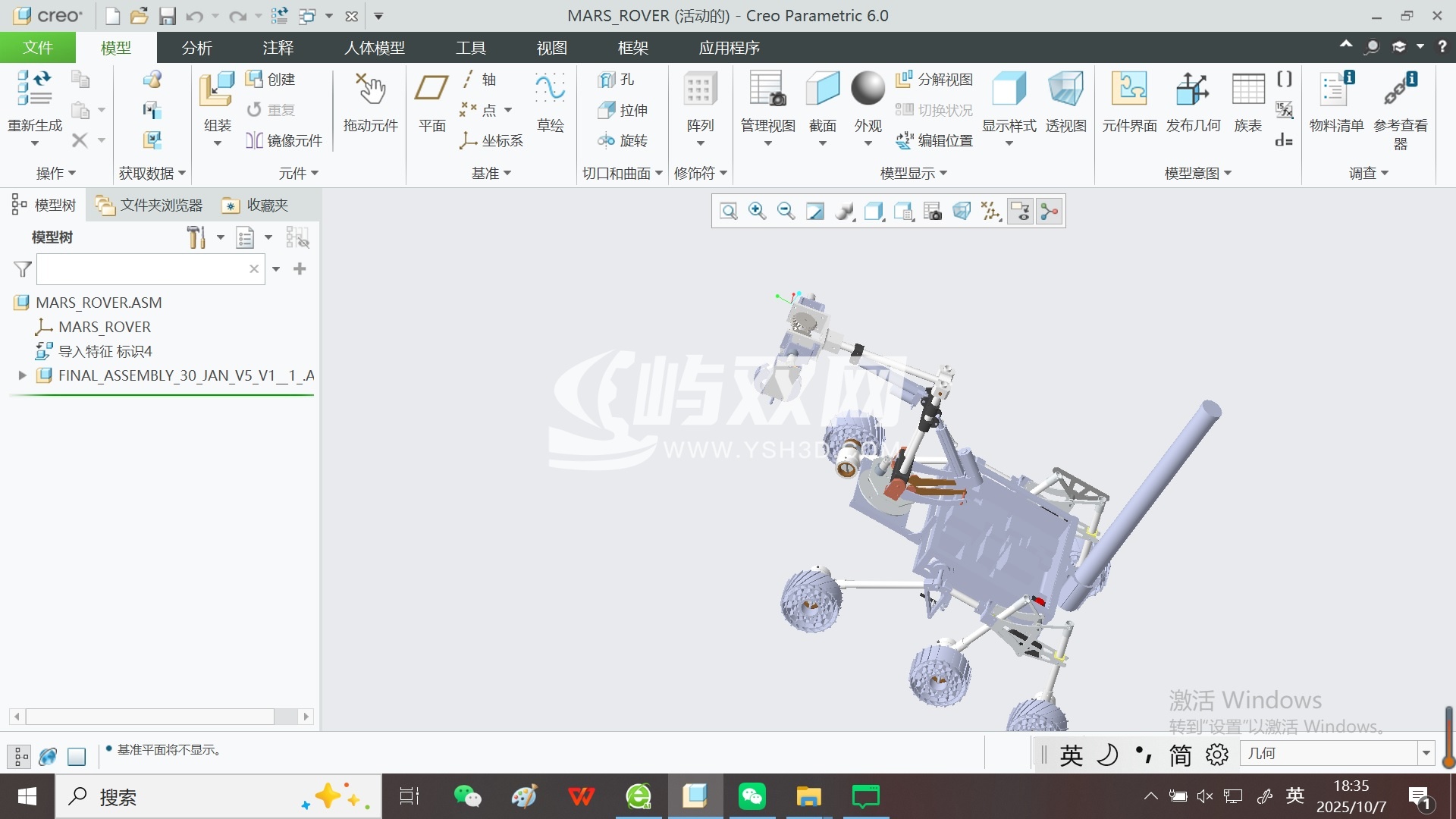1456x819 pixels.
Task: Click the model tree horizontal scrollbar
Action: (162, 717)
